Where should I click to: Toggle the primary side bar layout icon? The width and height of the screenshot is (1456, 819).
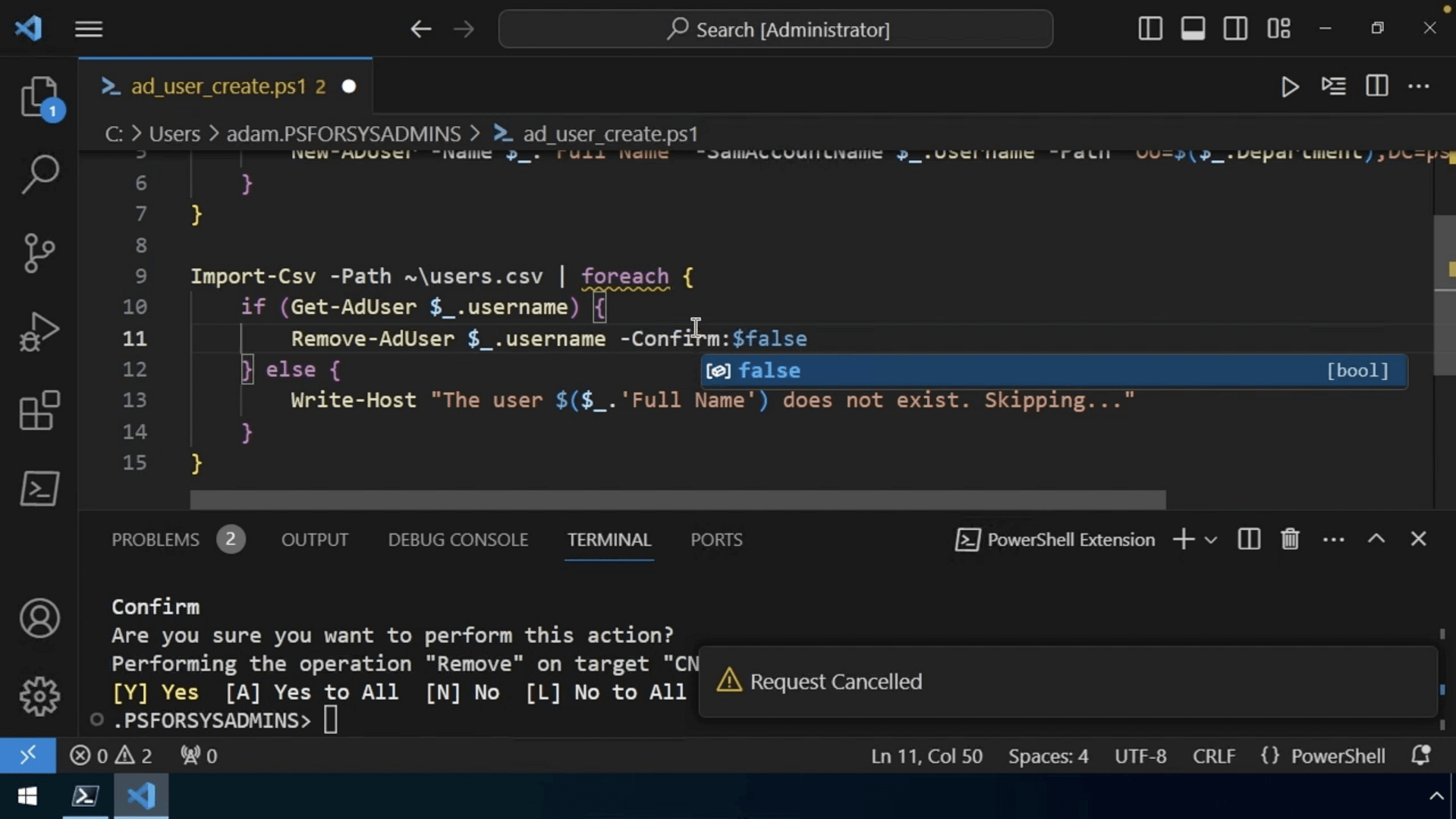point(1150,29)
